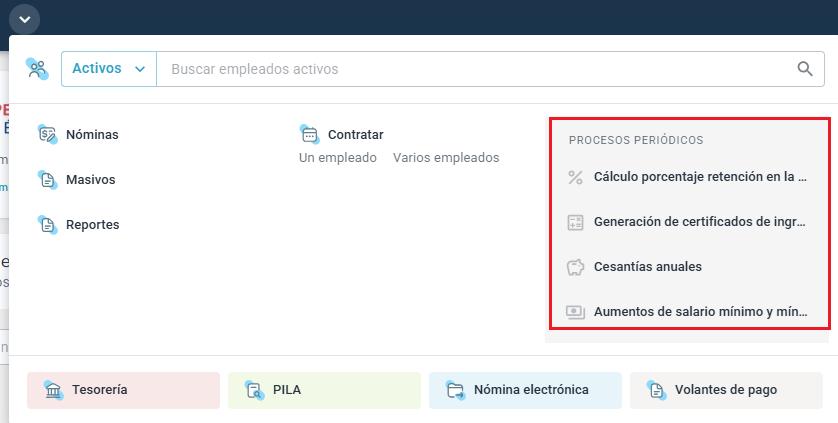The width and height of the screenshot is (838, 423).
Task: Open Cesantías anuales process
Action: pos(647,267)
